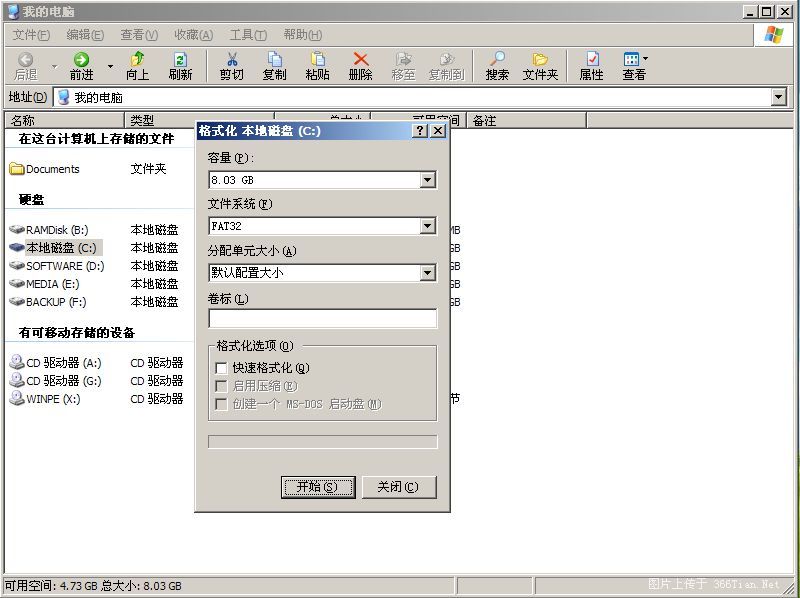Open the 查看(V) menu
This screenshot has height=598, width=800.
(139, 35)
